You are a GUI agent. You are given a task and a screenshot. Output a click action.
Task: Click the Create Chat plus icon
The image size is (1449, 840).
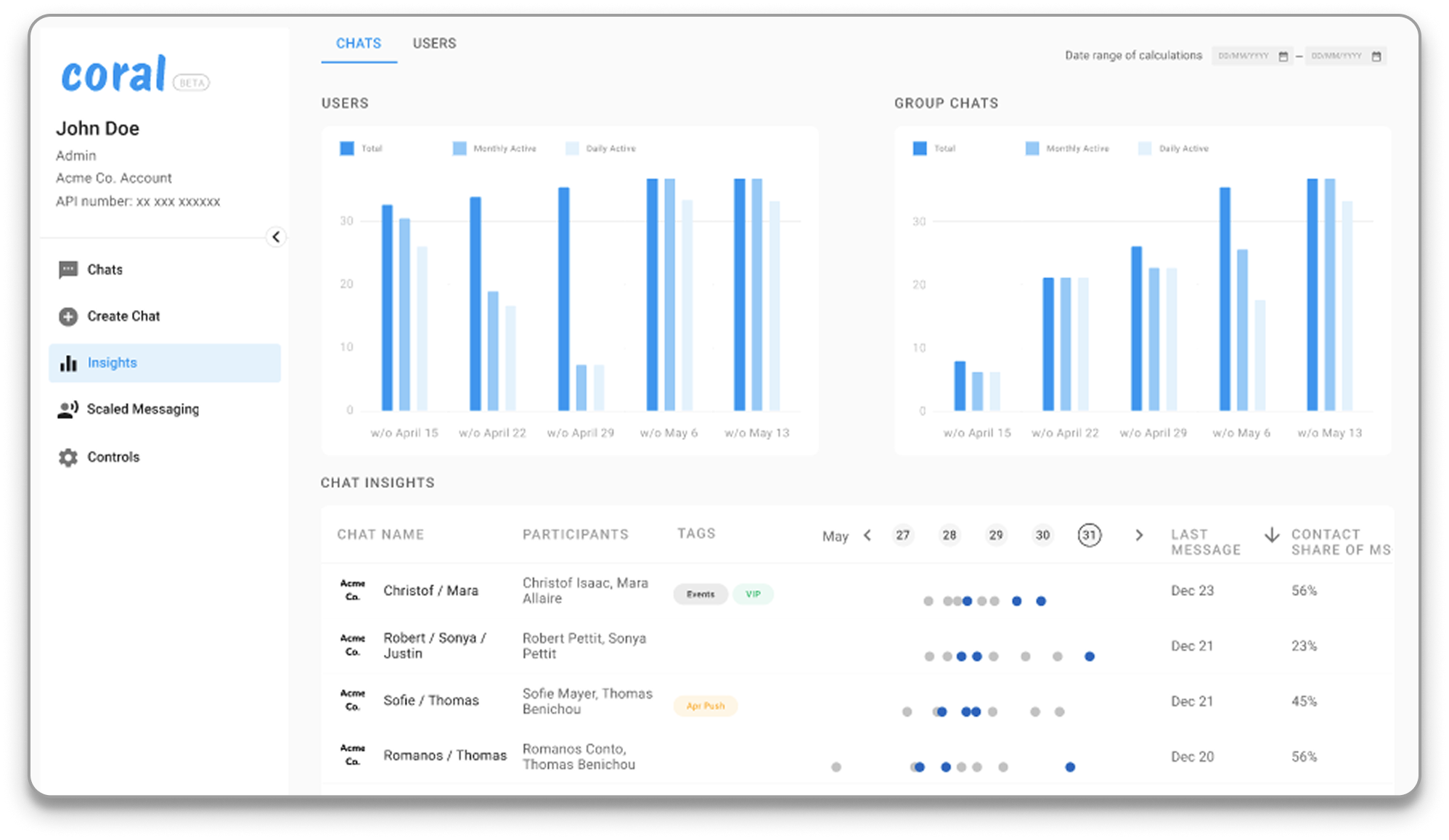coord(68,317)
